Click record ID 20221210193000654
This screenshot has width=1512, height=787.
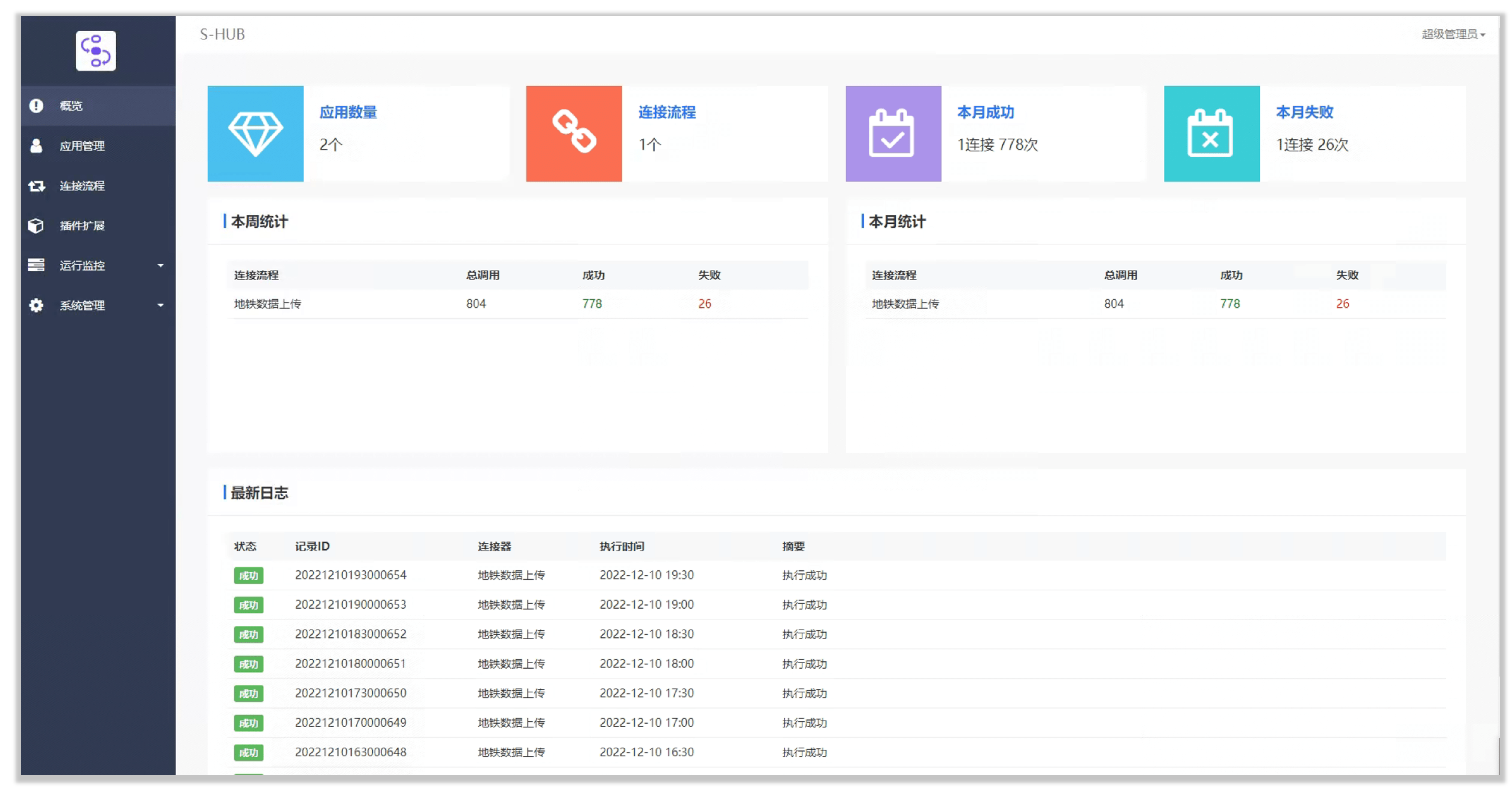pyautogui.click(x=350, y=575)
